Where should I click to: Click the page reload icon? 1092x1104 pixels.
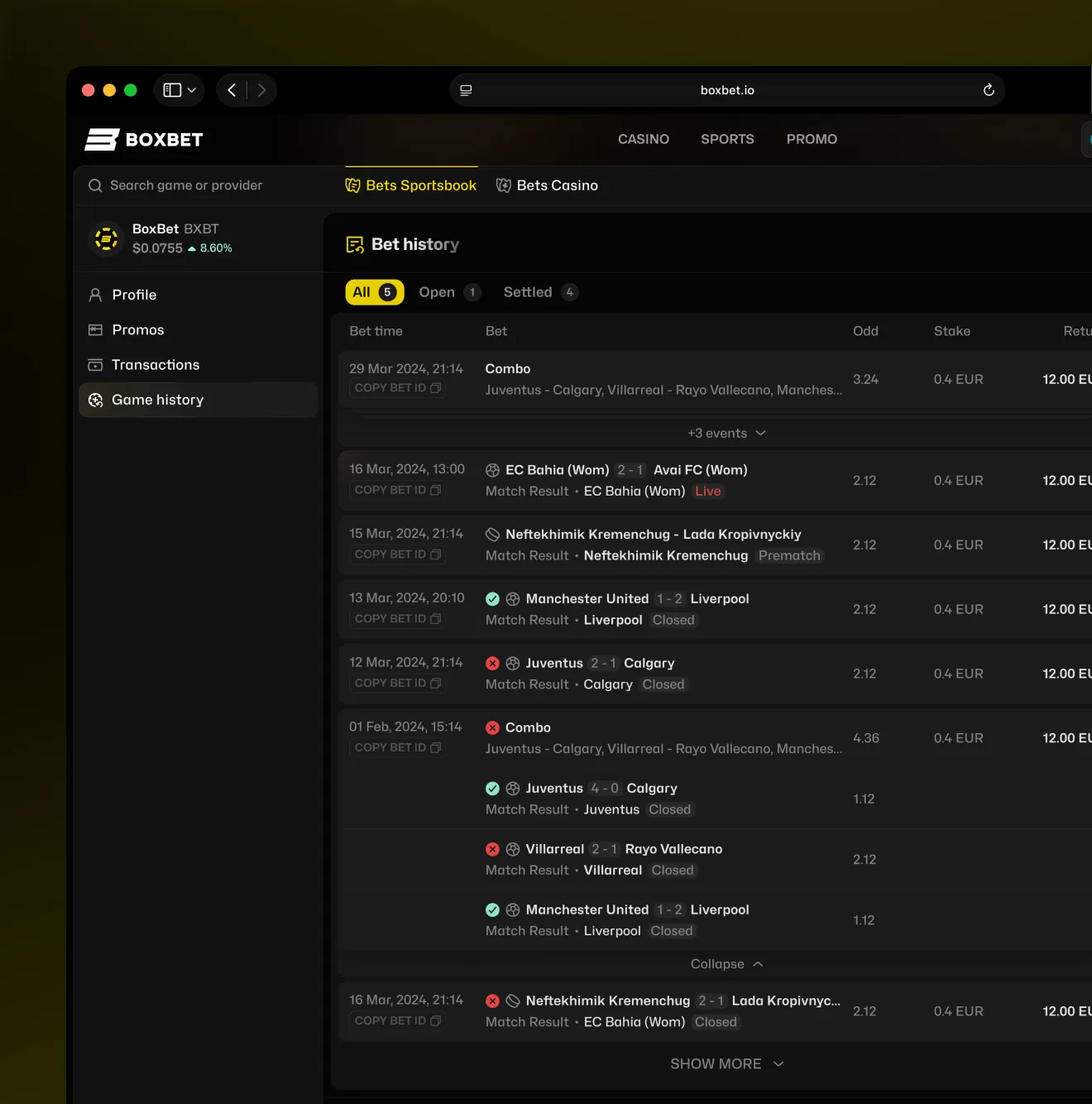[x=989, y=90]
